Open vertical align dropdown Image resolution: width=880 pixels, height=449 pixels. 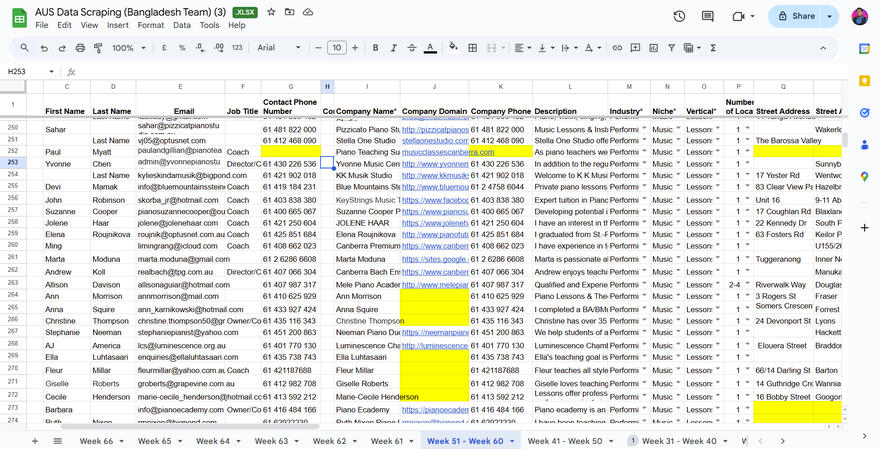click(x=546, y=48)
